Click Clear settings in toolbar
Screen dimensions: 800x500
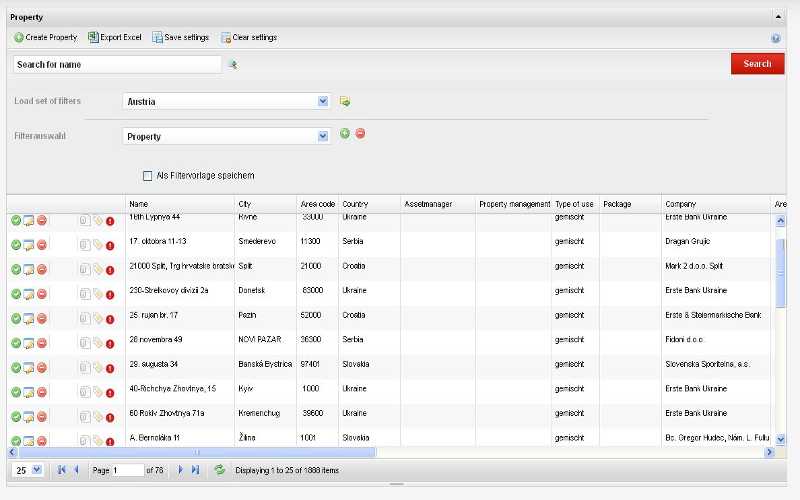(x=249, y=37)
